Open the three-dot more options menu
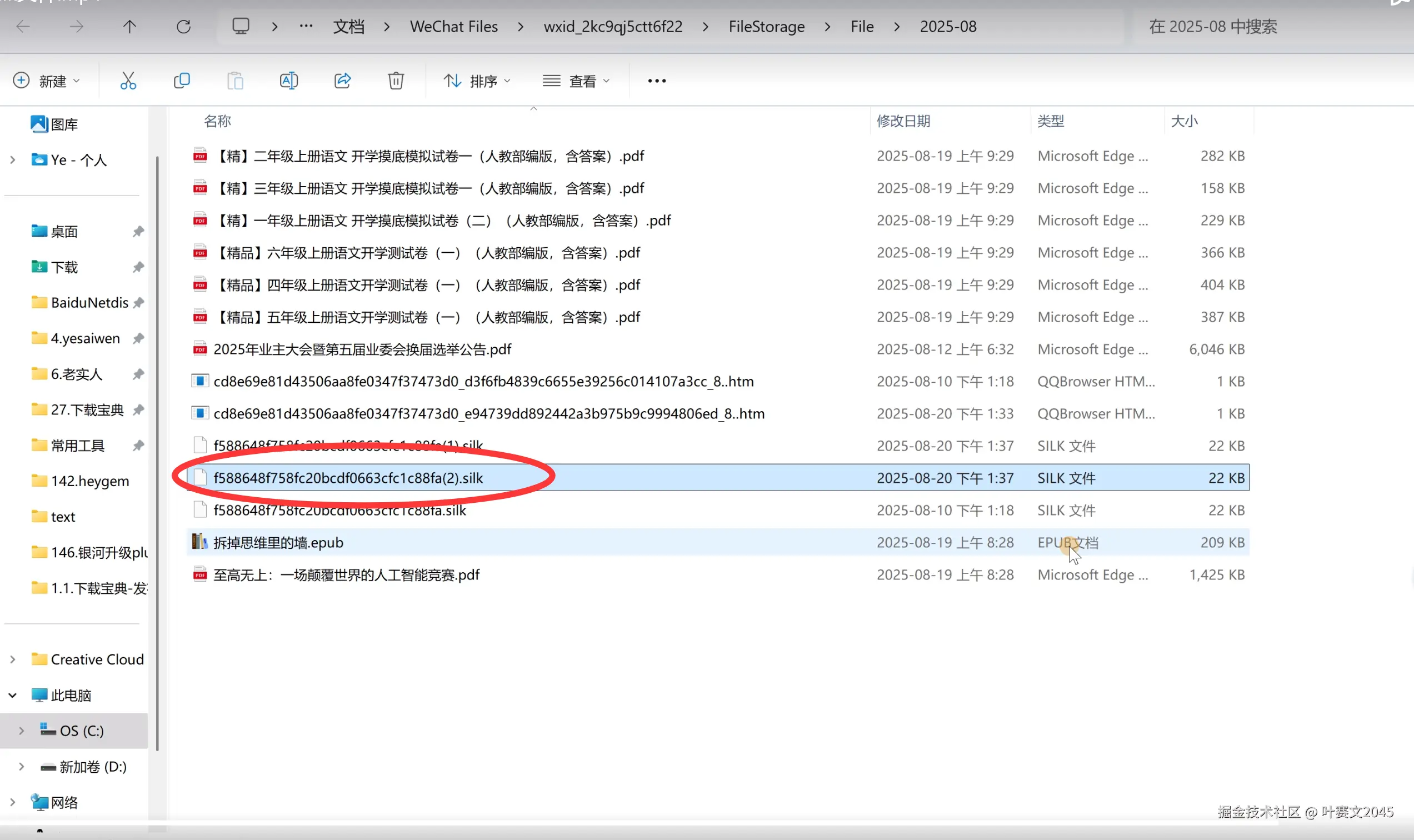Screen dimensions: 1414x840 (657, 81)
